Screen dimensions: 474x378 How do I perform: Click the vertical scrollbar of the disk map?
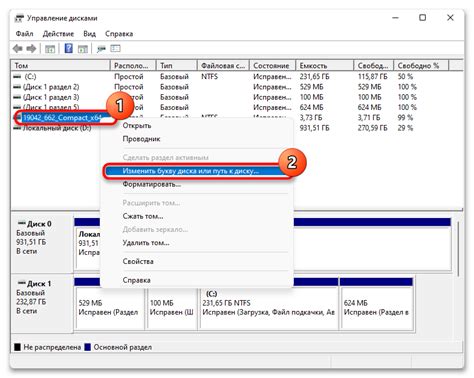coord(459,249)
